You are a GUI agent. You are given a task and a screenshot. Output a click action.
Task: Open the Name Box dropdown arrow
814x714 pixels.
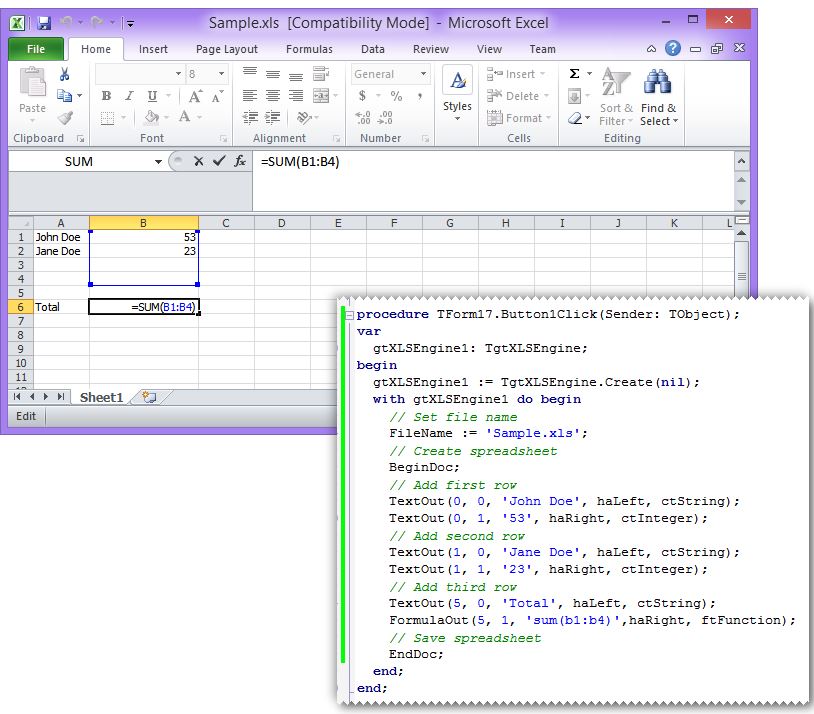tap(158, 162)
